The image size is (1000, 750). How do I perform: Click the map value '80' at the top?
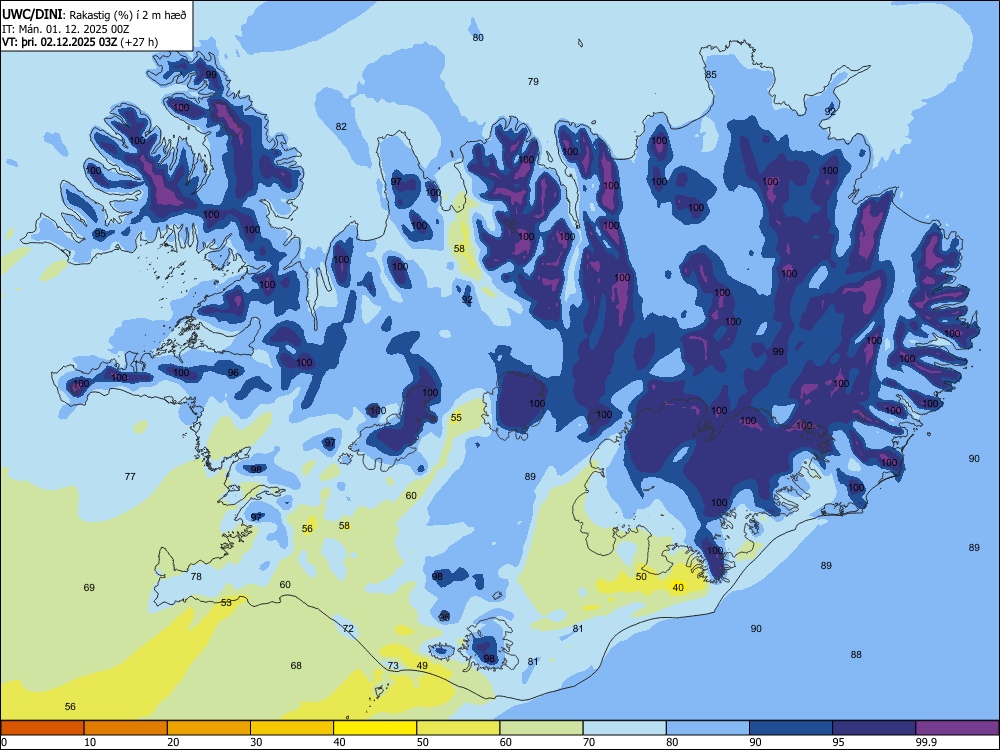[x=478, y=37]
